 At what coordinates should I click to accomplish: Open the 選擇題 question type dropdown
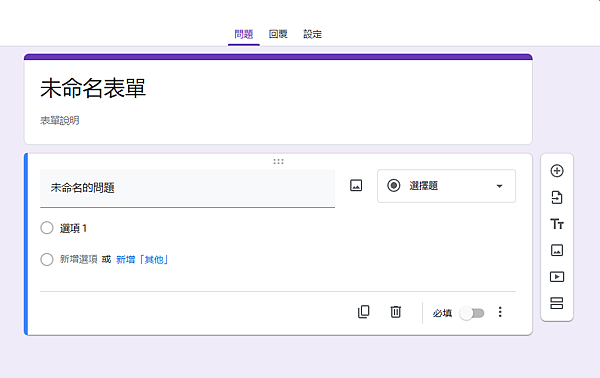[446, 186]
